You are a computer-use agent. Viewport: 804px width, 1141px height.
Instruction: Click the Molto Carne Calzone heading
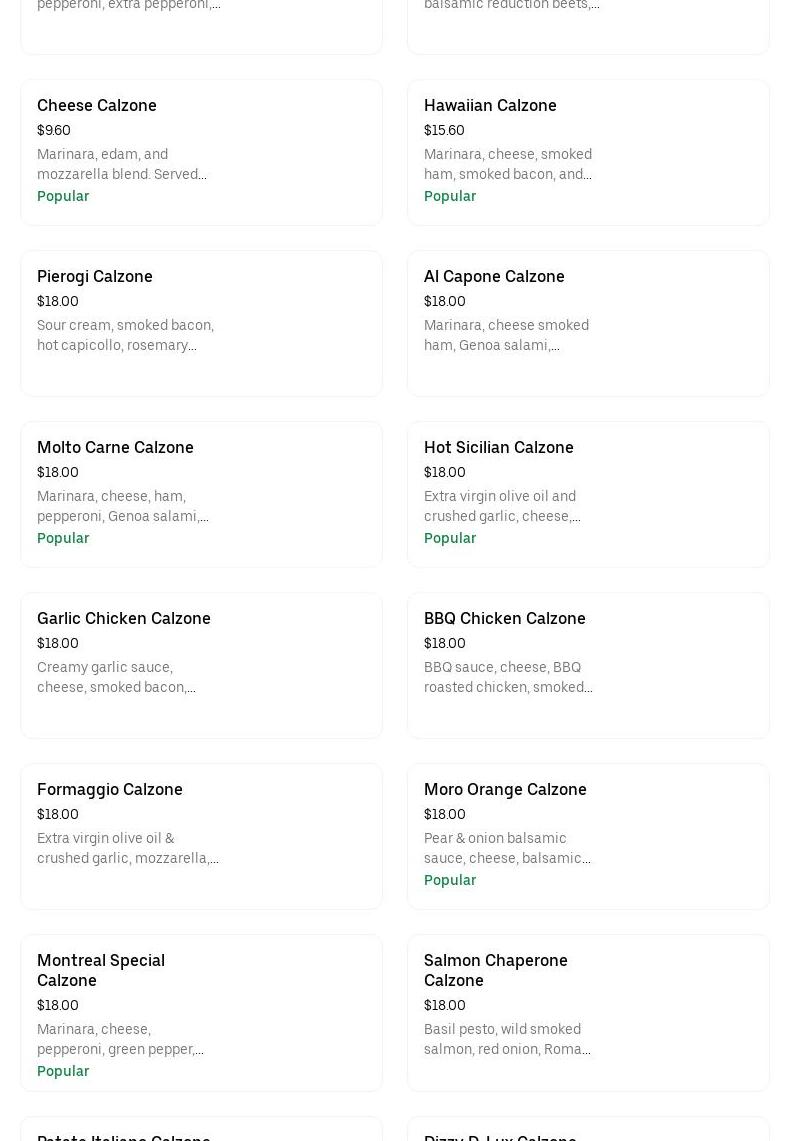[x=115, y=447]
